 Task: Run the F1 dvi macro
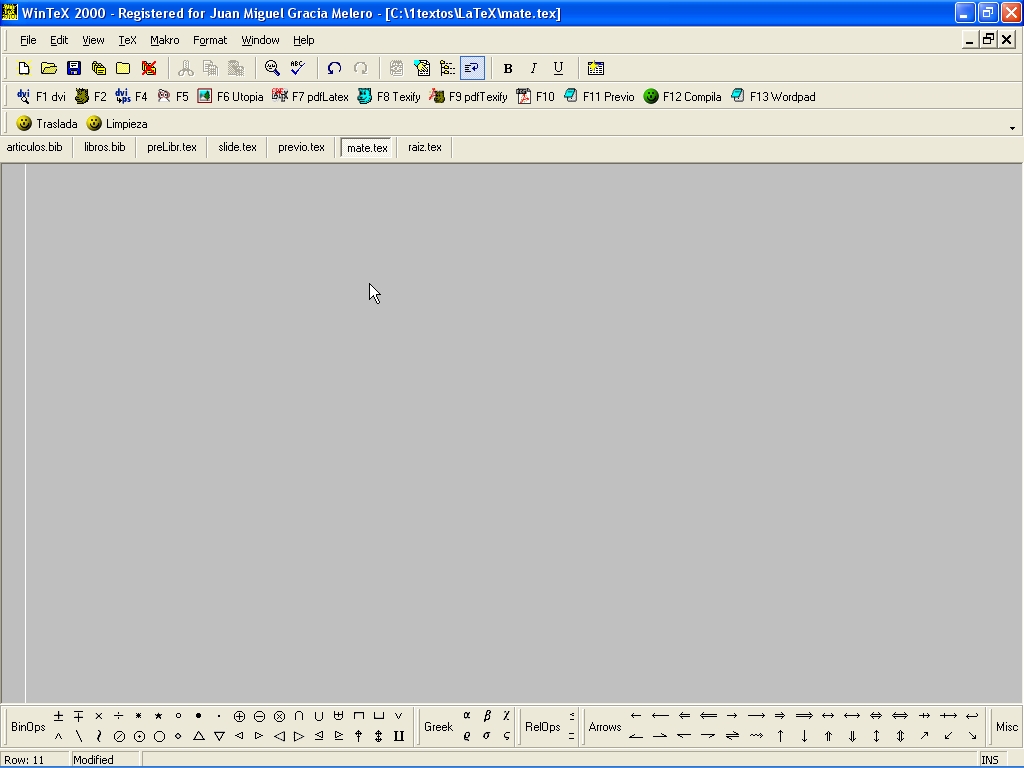(x=42, y=97)
